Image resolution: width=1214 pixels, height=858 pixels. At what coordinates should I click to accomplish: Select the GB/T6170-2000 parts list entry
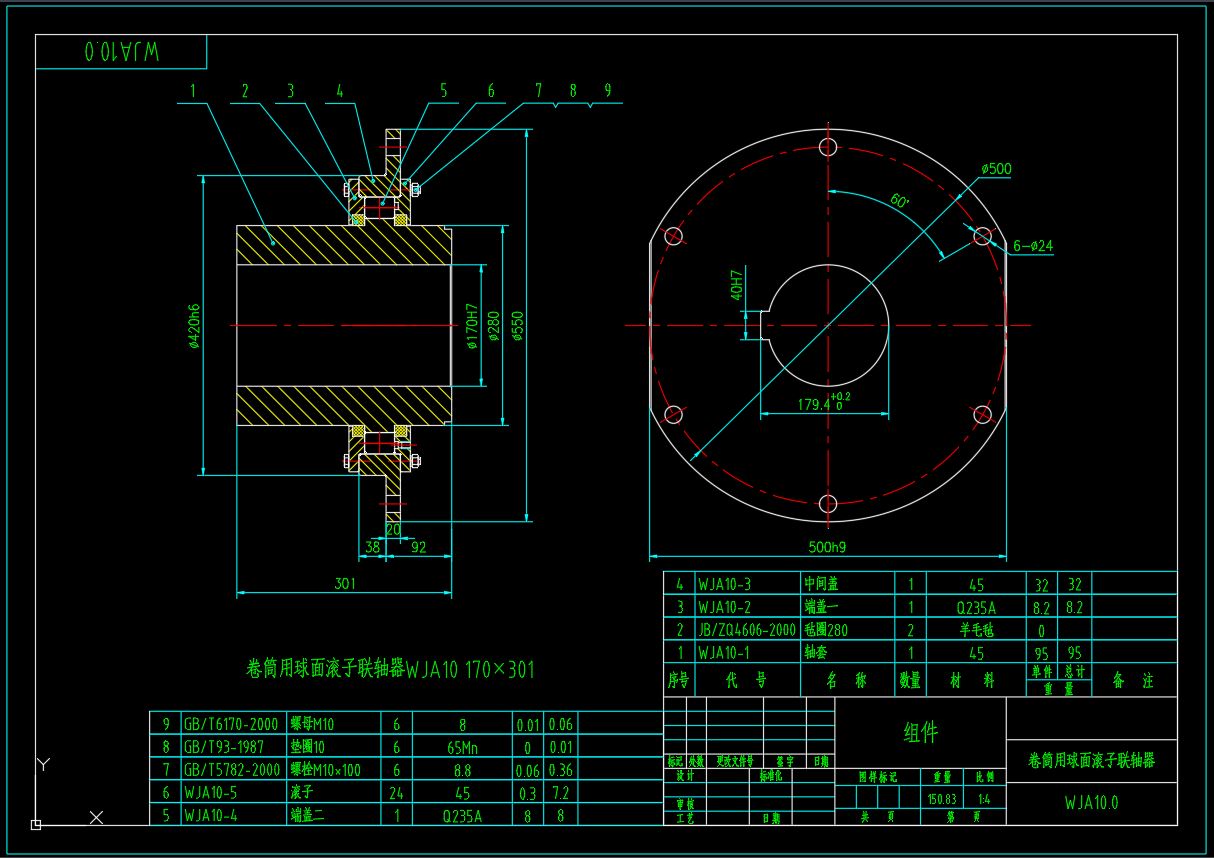(231, 724)
